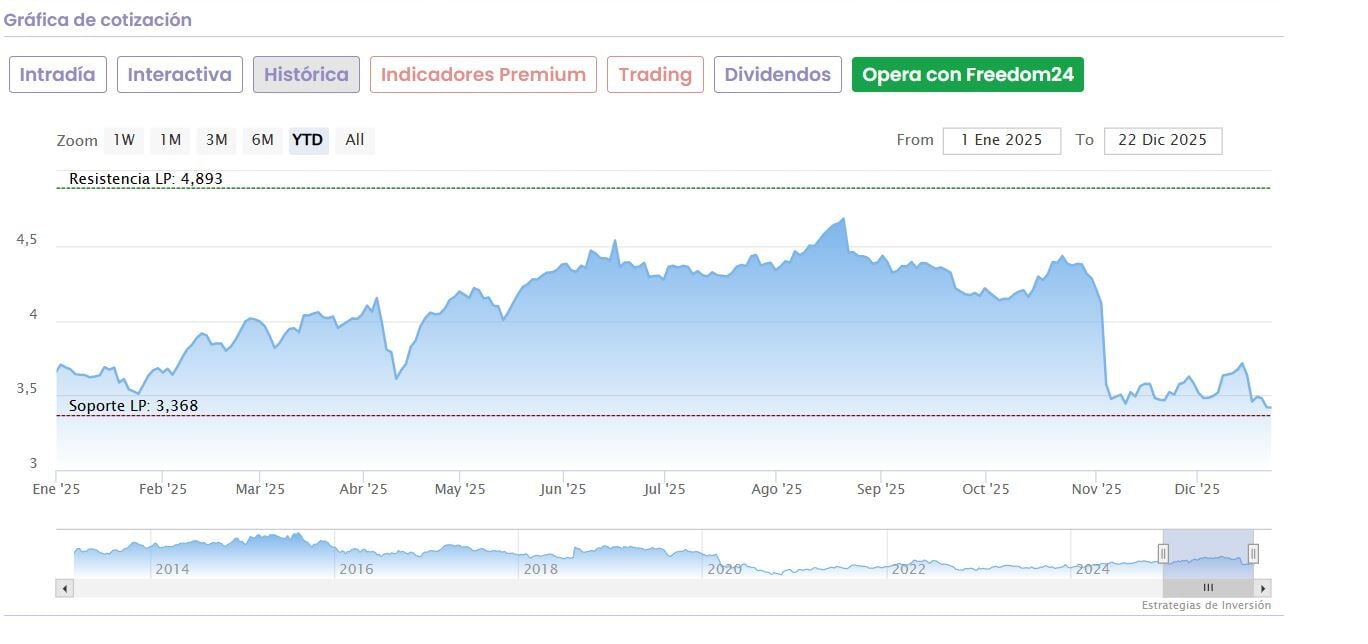This screenshot has width=1368, height=644.
Task: View the Dividendos tab
Action: [x=777, y=75]
